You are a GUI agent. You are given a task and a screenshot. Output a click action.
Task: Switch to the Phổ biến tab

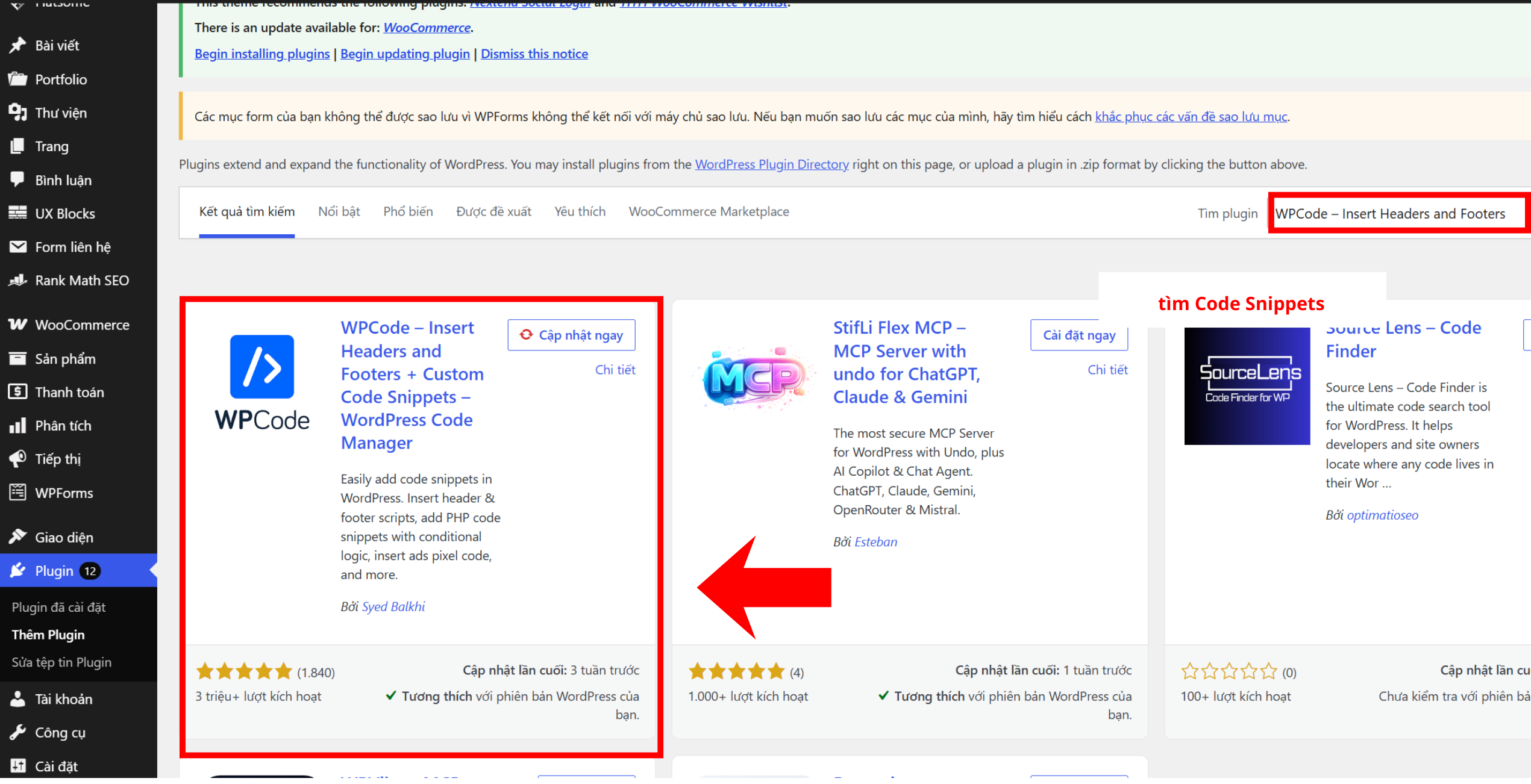pos(408,212)
